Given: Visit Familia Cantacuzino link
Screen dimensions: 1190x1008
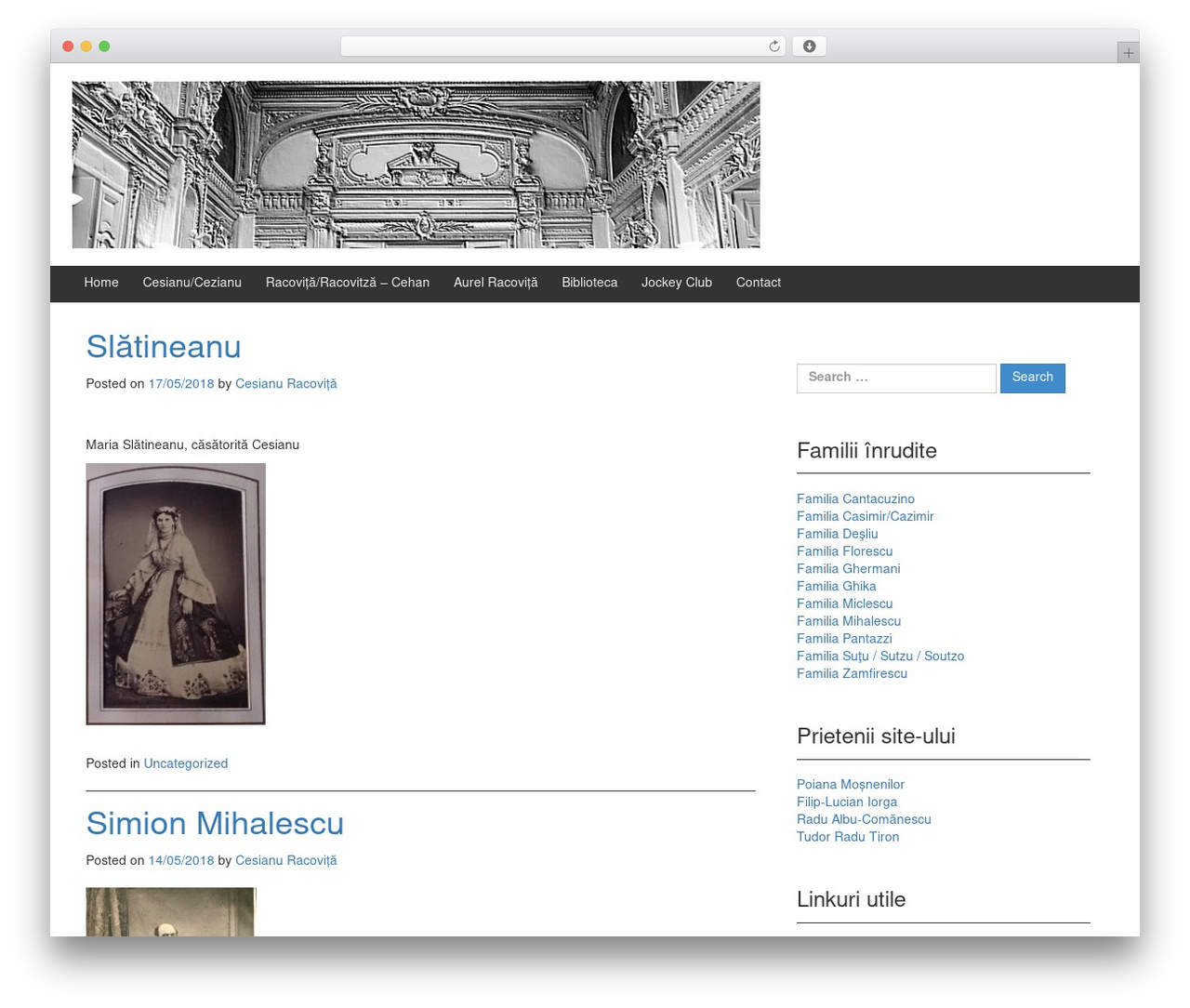Looking at the screenshot, I should [855, 500].
